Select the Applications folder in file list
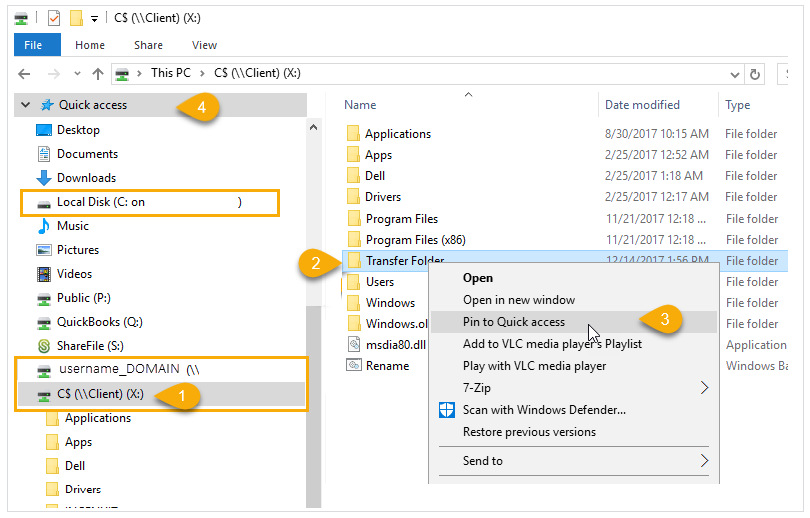This screenshot has height=518, width=810. pyautogui.click(x=398, y=134)
